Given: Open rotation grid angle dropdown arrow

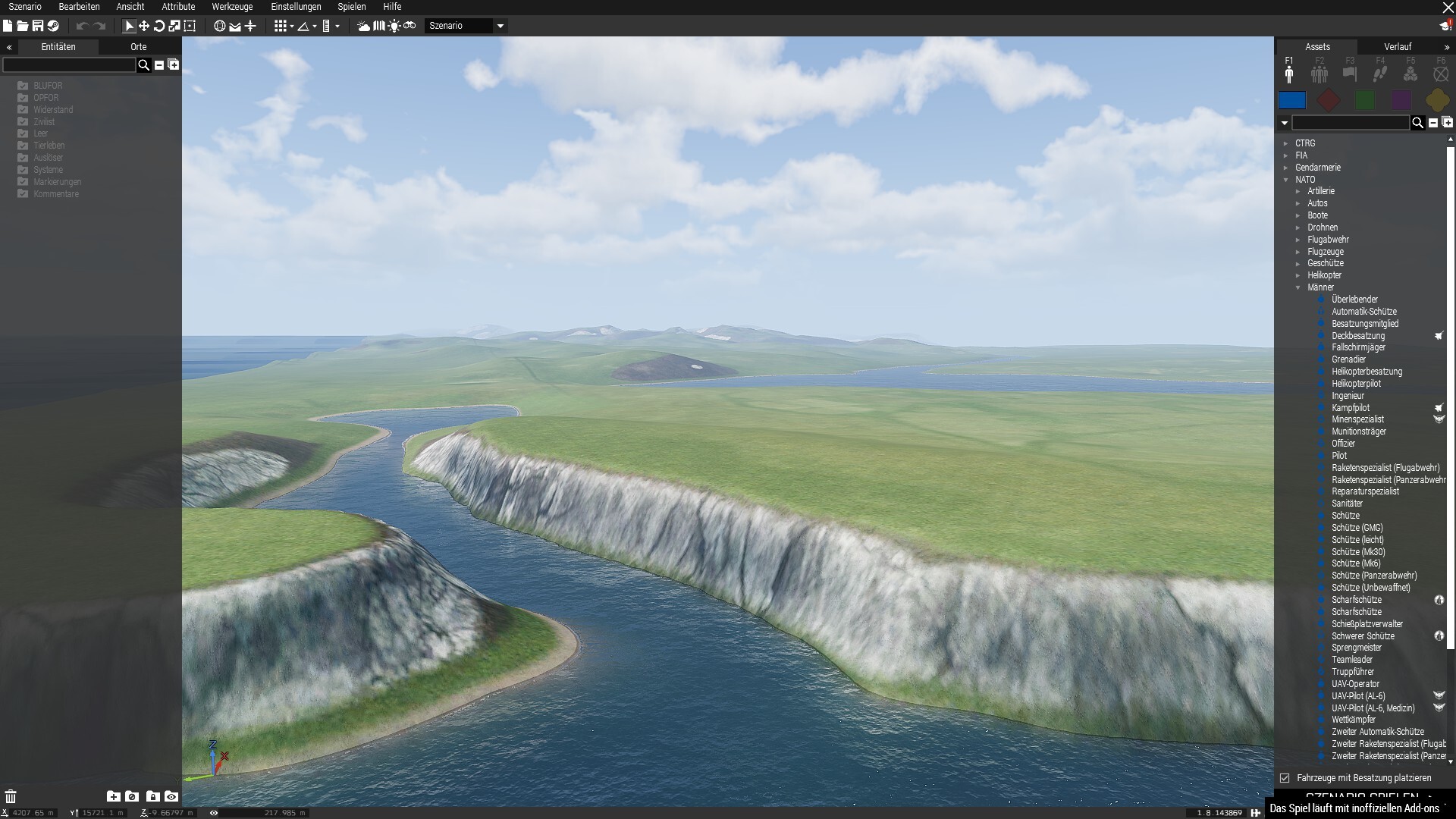Looking at the screenshot, I should 315,27.
